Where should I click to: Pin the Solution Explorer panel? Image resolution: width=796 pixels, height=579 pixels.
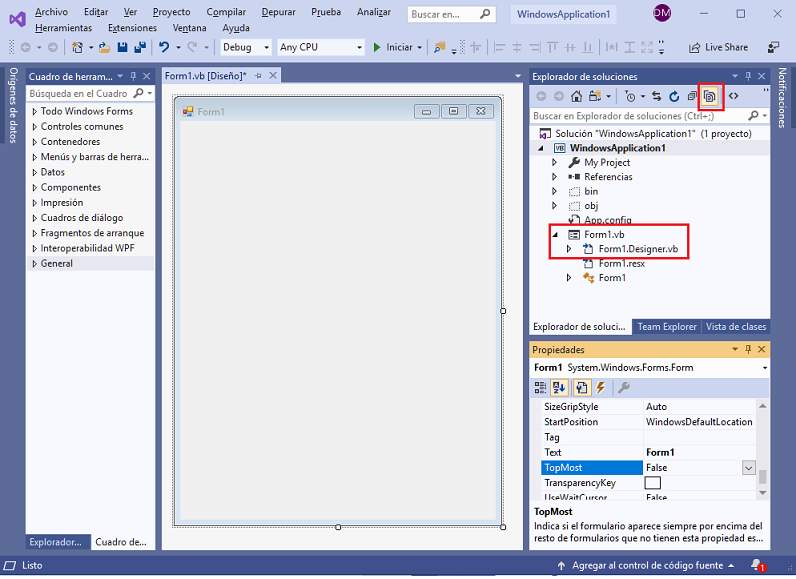click(748, 76)
